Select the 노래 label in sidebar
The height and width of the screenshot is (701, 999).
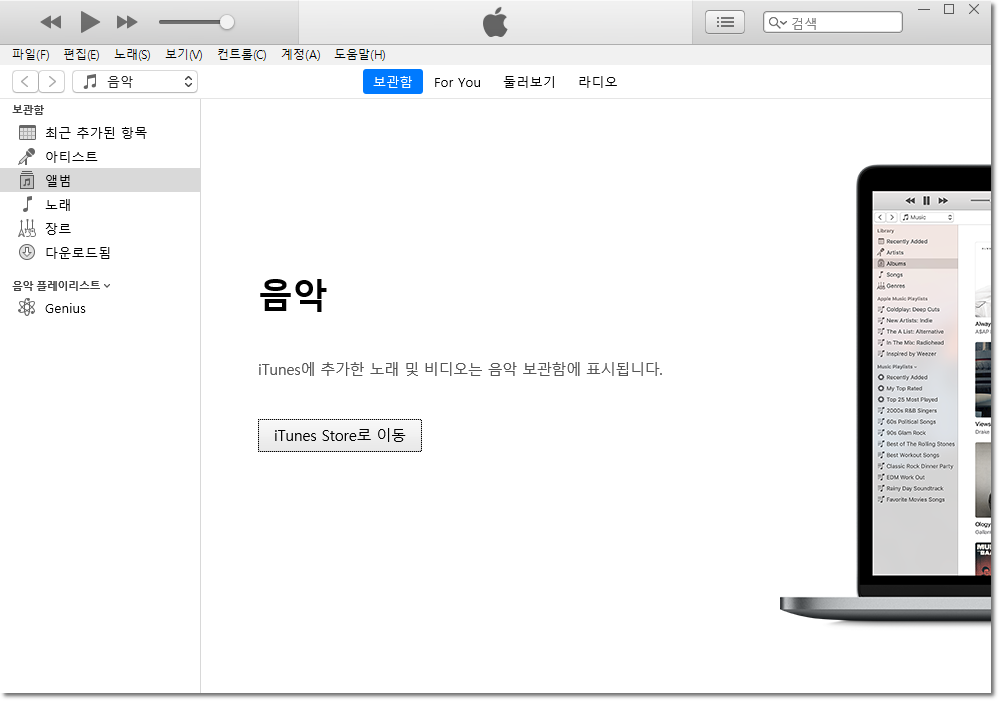click(x=58, y=205)
